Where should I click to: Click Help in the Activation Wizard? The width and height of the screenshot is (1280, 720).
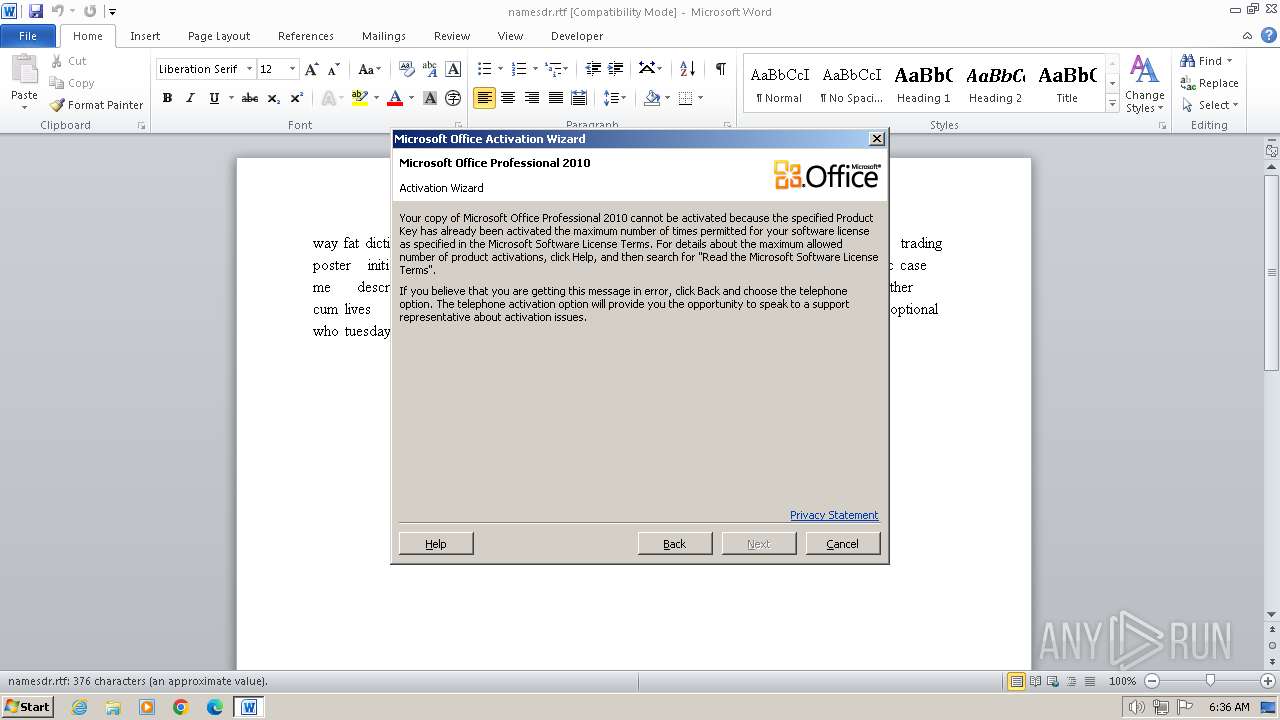click(x=436, y=543)
